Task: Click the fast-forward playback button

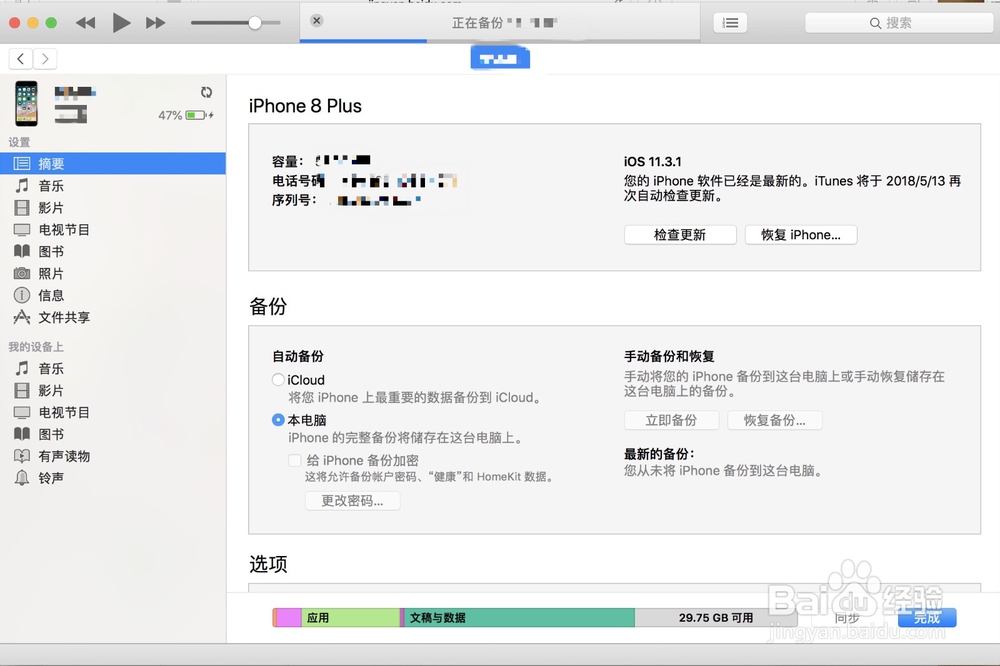Action: 156,24
